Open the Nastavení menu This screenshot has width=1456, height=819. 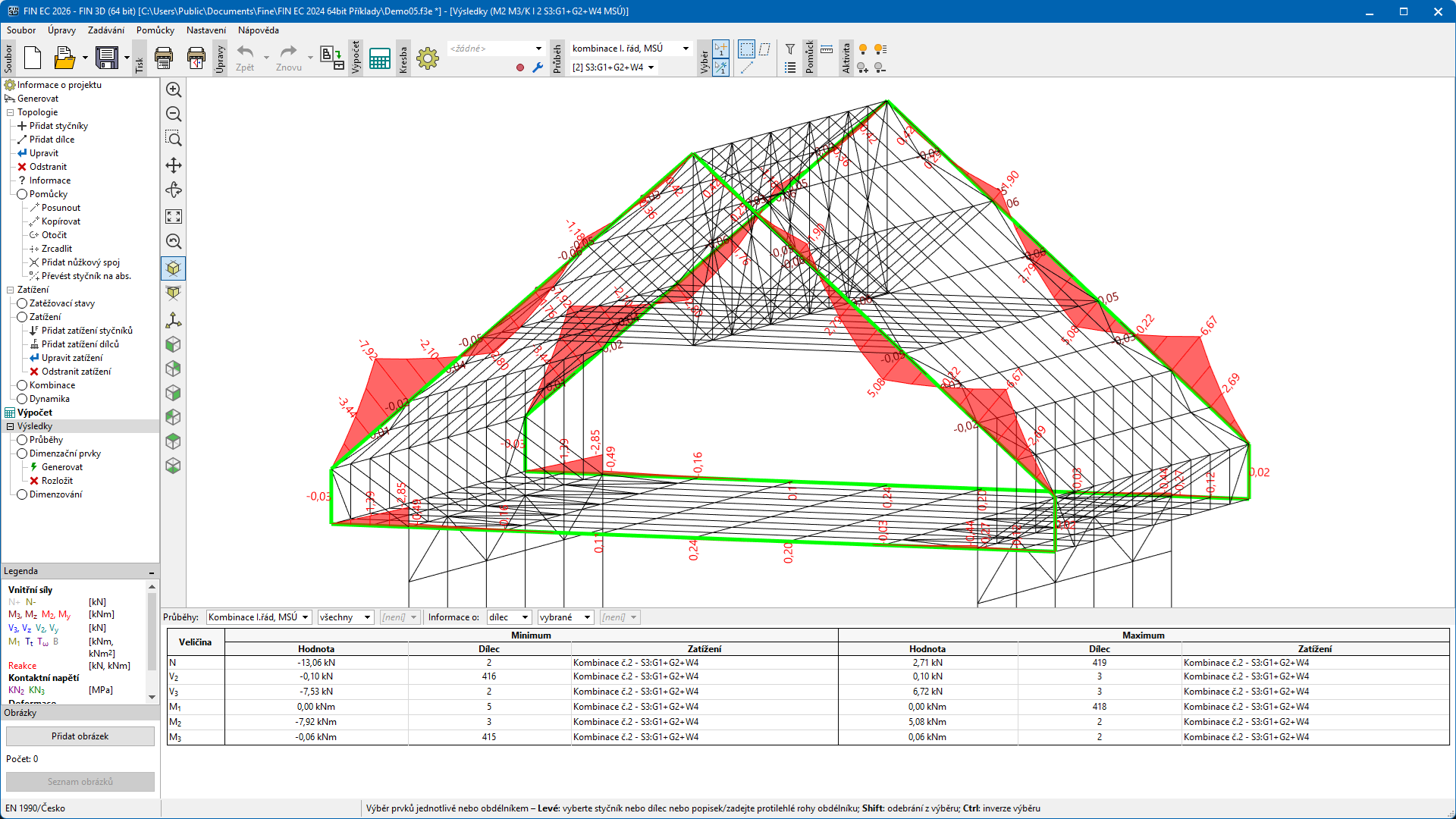[206, 30]
